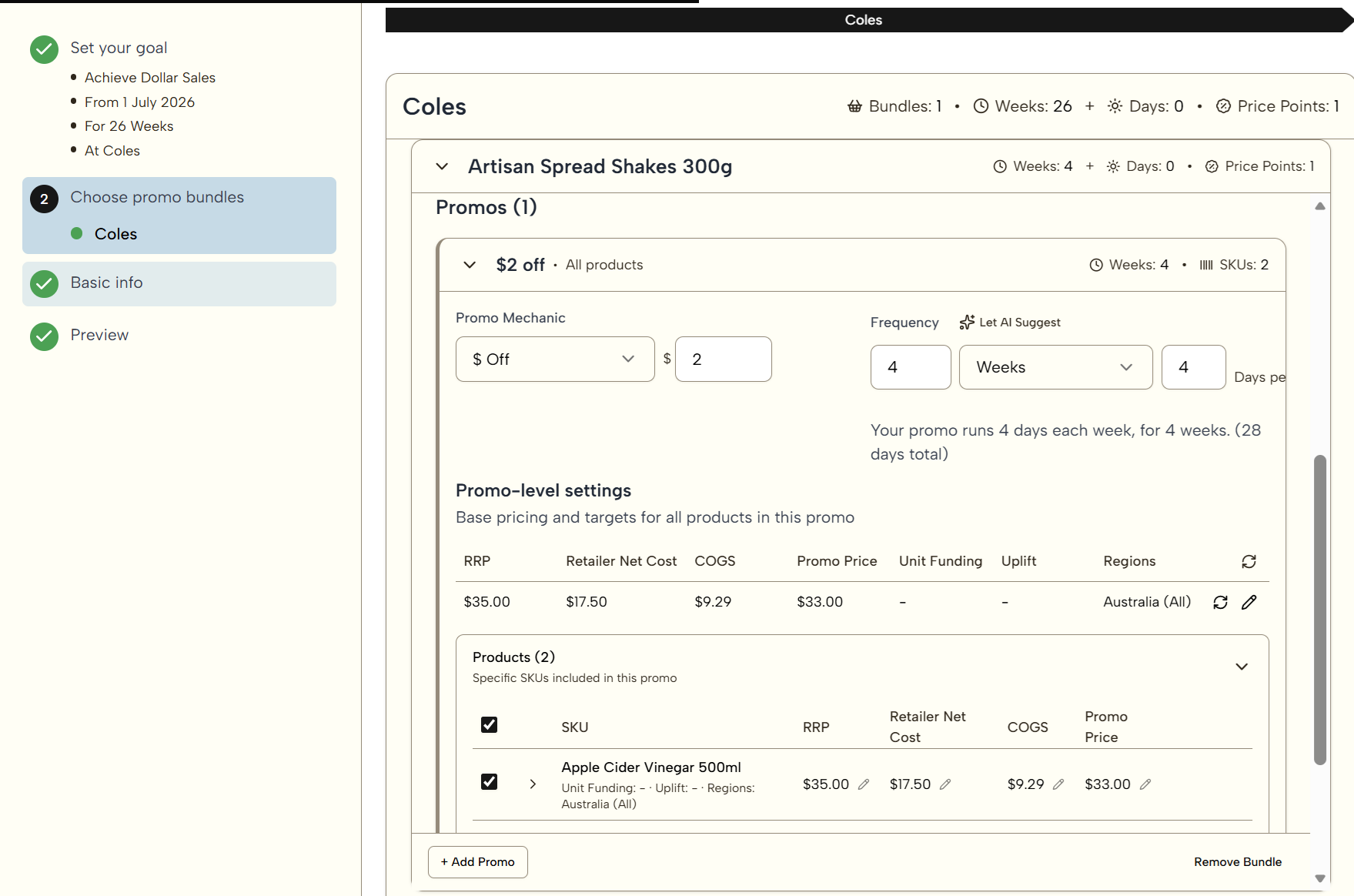Click the Bundles basket icon in Coles header
1354x896 pixels.
click(x=854, y=106)
